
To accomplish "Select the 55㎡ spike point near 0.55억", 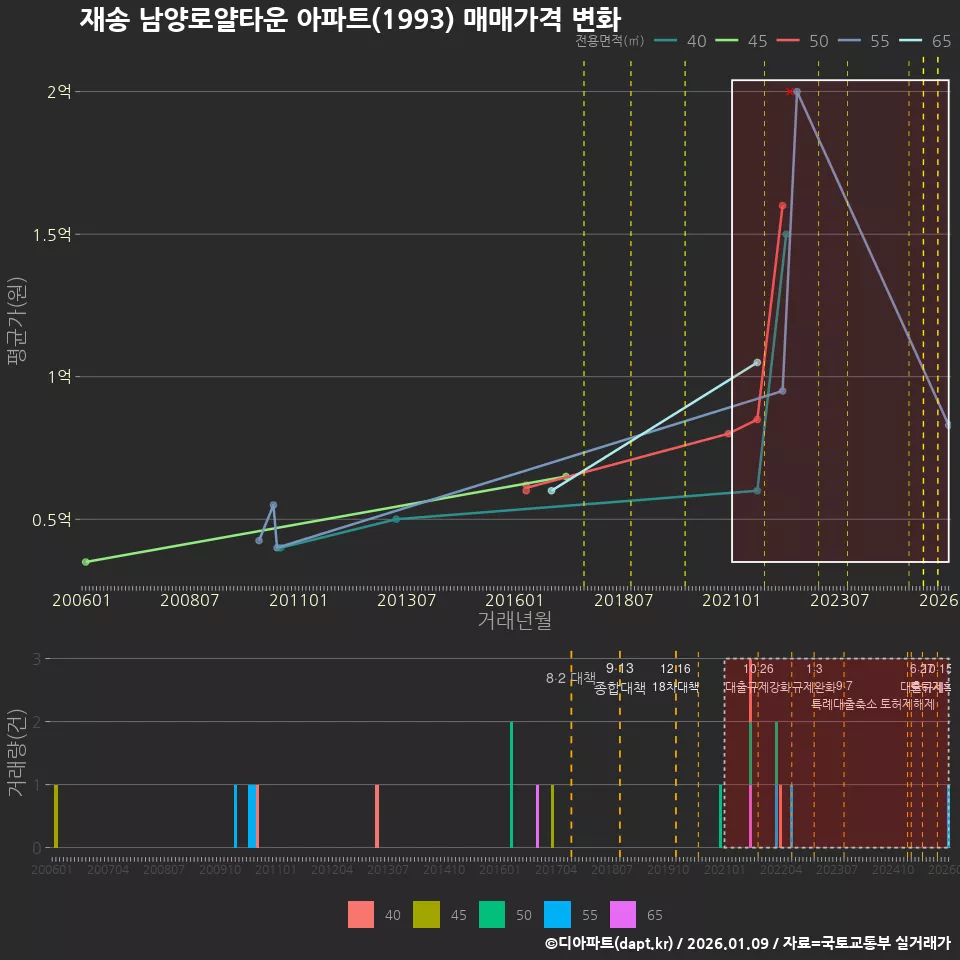I will coord(274,505).
